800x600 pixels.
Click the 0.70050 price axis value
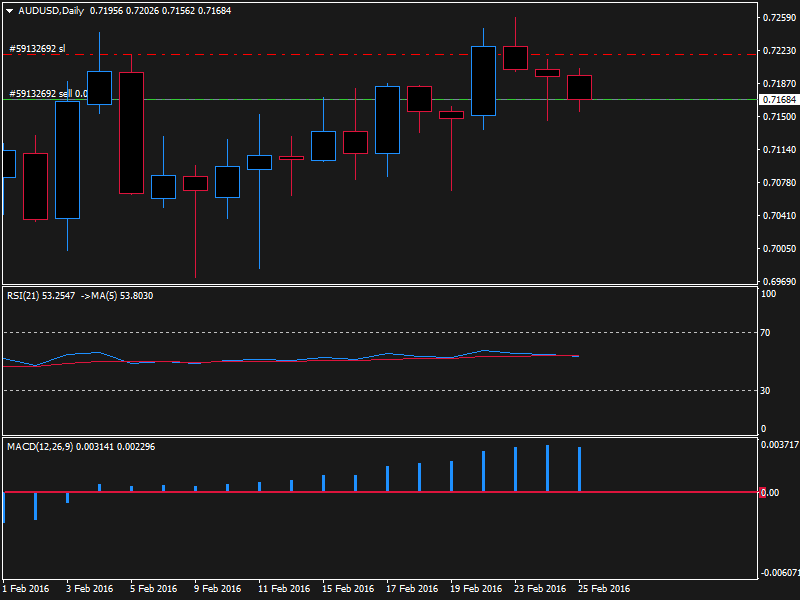779,249
